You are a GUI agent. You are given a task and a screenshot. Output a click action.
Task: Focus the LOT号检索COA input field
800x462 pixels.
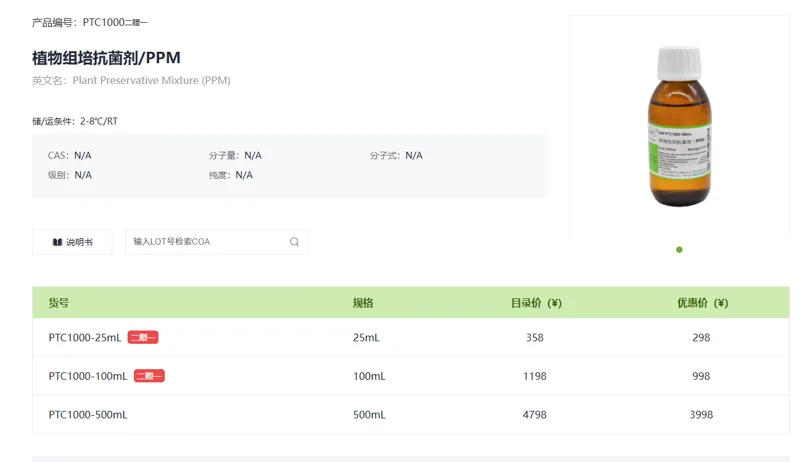[x=216, y=242]
